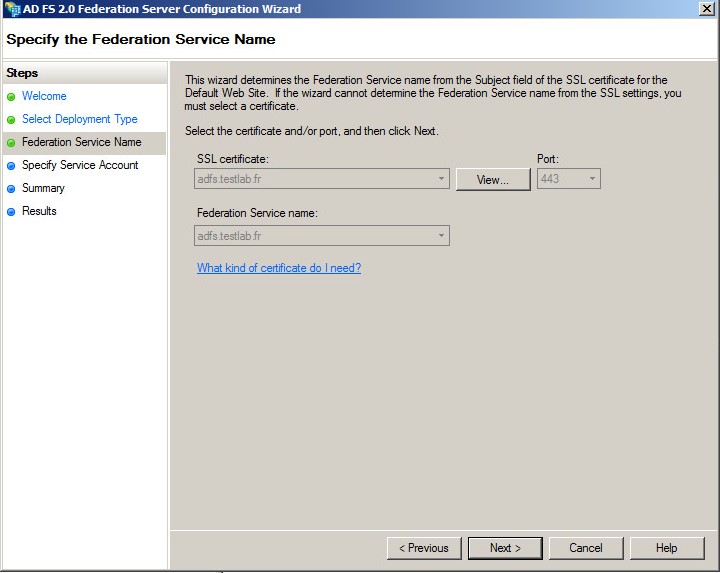Click the blue bullet beside Results
Viewport: 720px width, 573px height.
pos(11,212)
